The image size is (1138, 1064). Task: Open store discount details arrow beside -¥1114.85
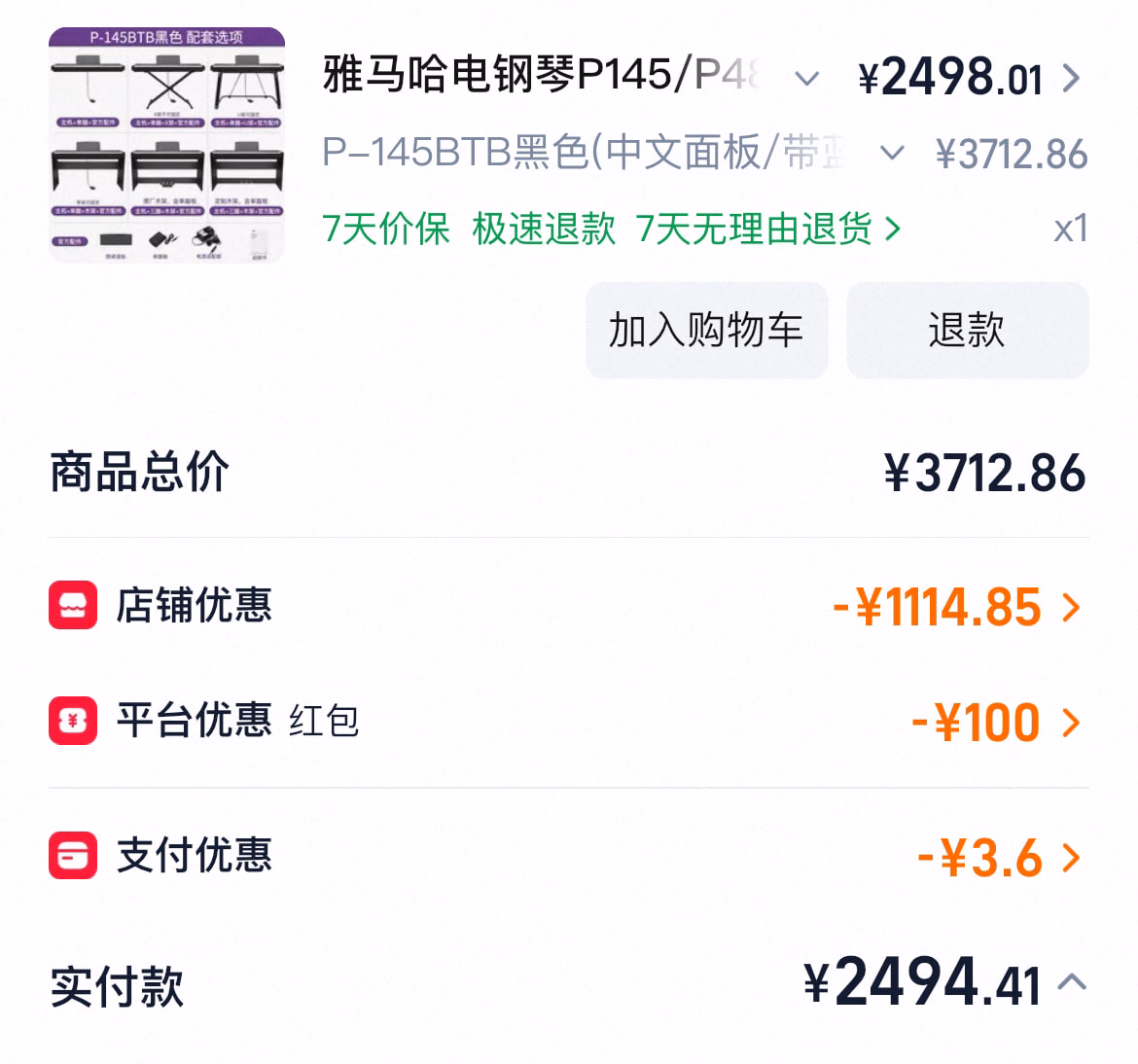coord(1071,608)
